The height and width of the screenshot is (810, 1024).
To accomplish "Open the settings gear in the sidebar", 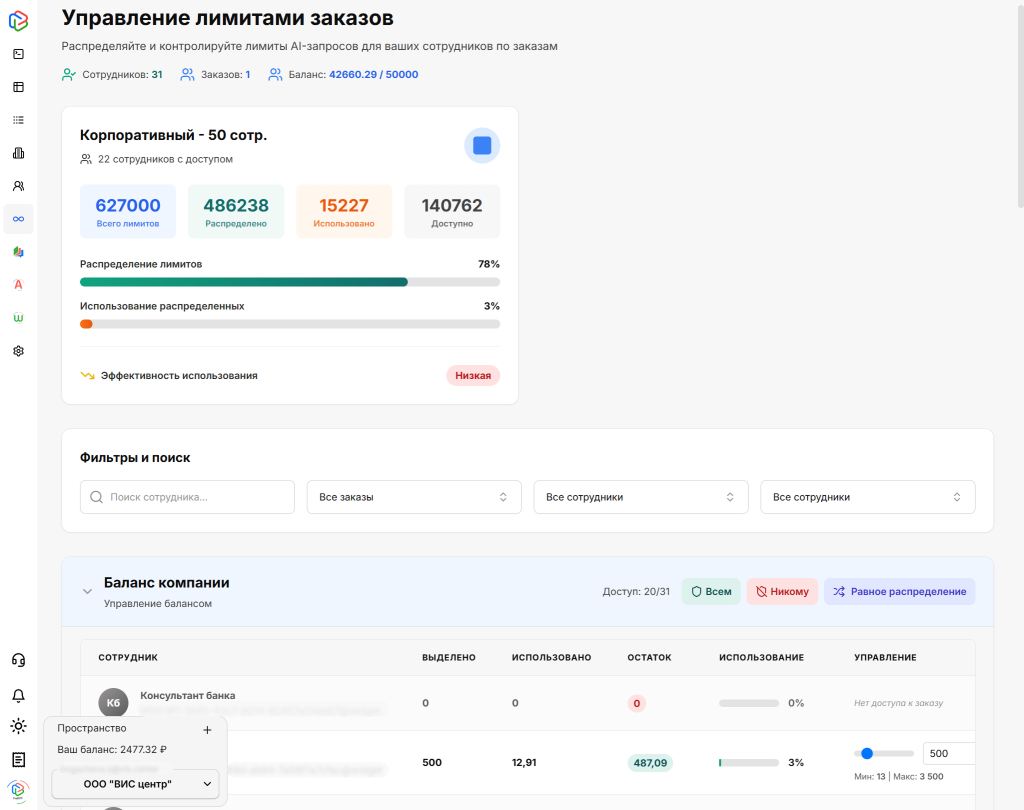I will click(x=18, y=351).
